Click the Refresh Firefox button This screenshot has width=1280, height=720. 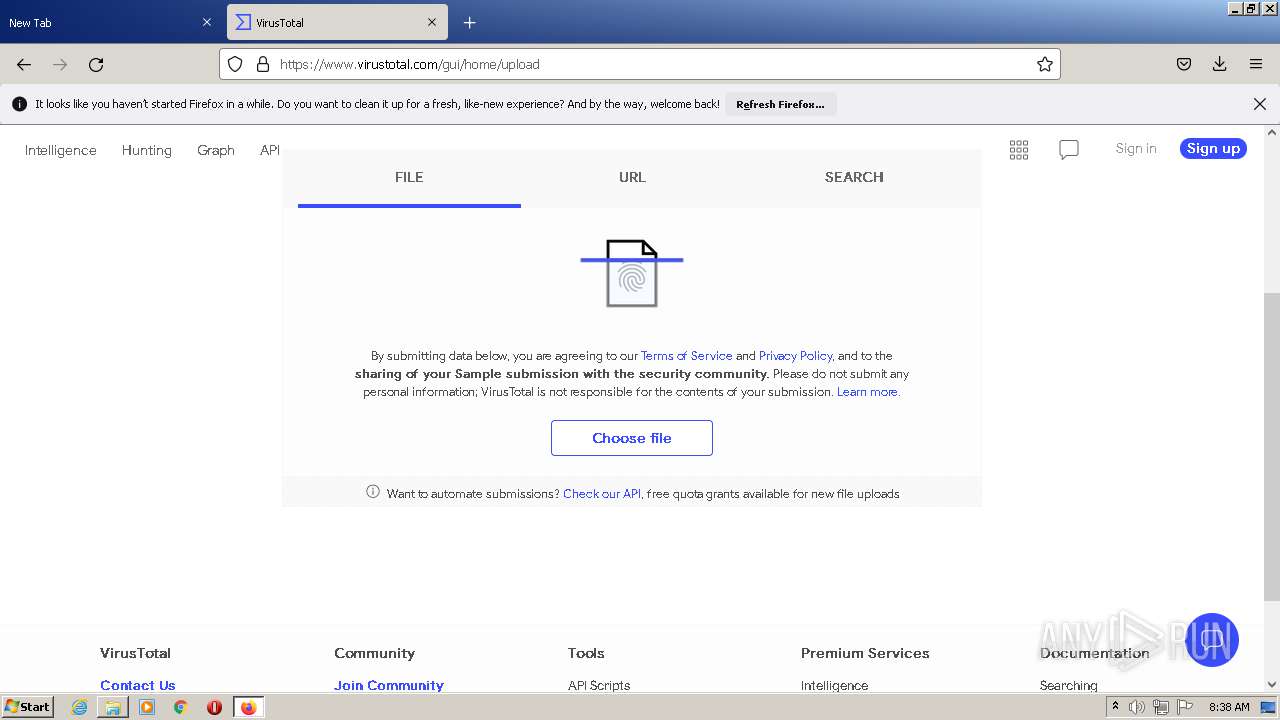[780, 104]
